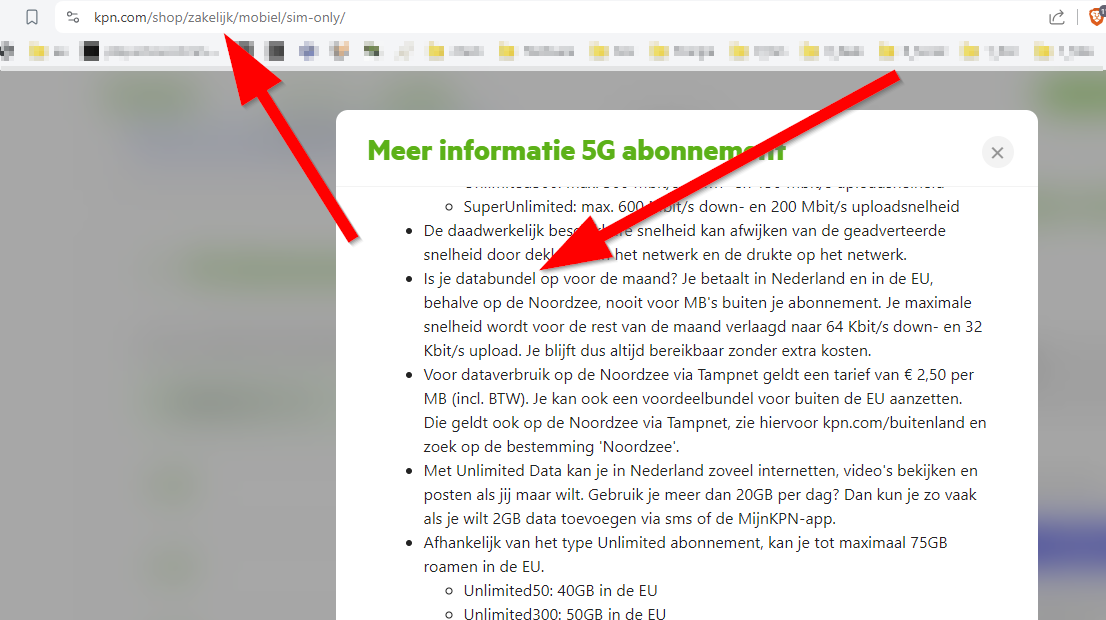Click 'Afhankelijk van het type Unlimited' bullet
This screenshot has width=1106, height=620.
pyautogui.click(x=685, y=554)
